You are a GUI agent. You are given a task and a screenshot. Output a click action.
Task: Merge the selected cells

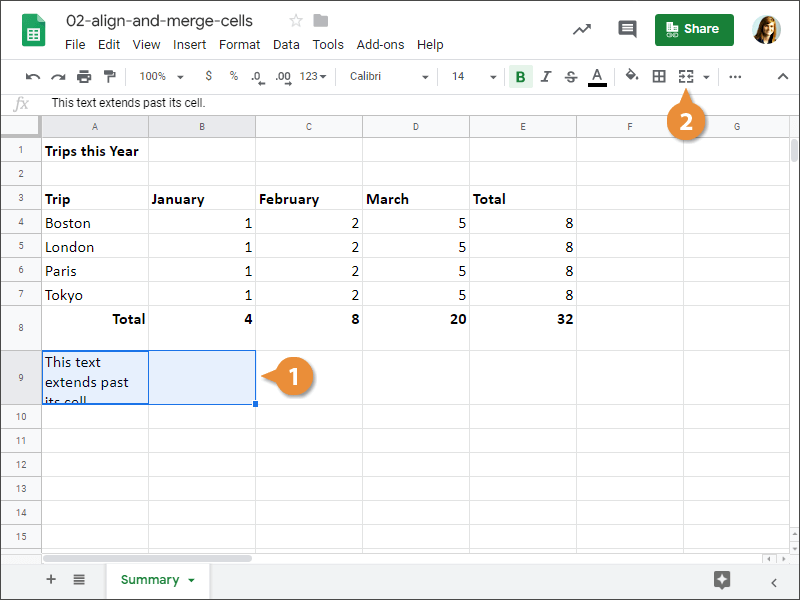click(x=684, y=76)
